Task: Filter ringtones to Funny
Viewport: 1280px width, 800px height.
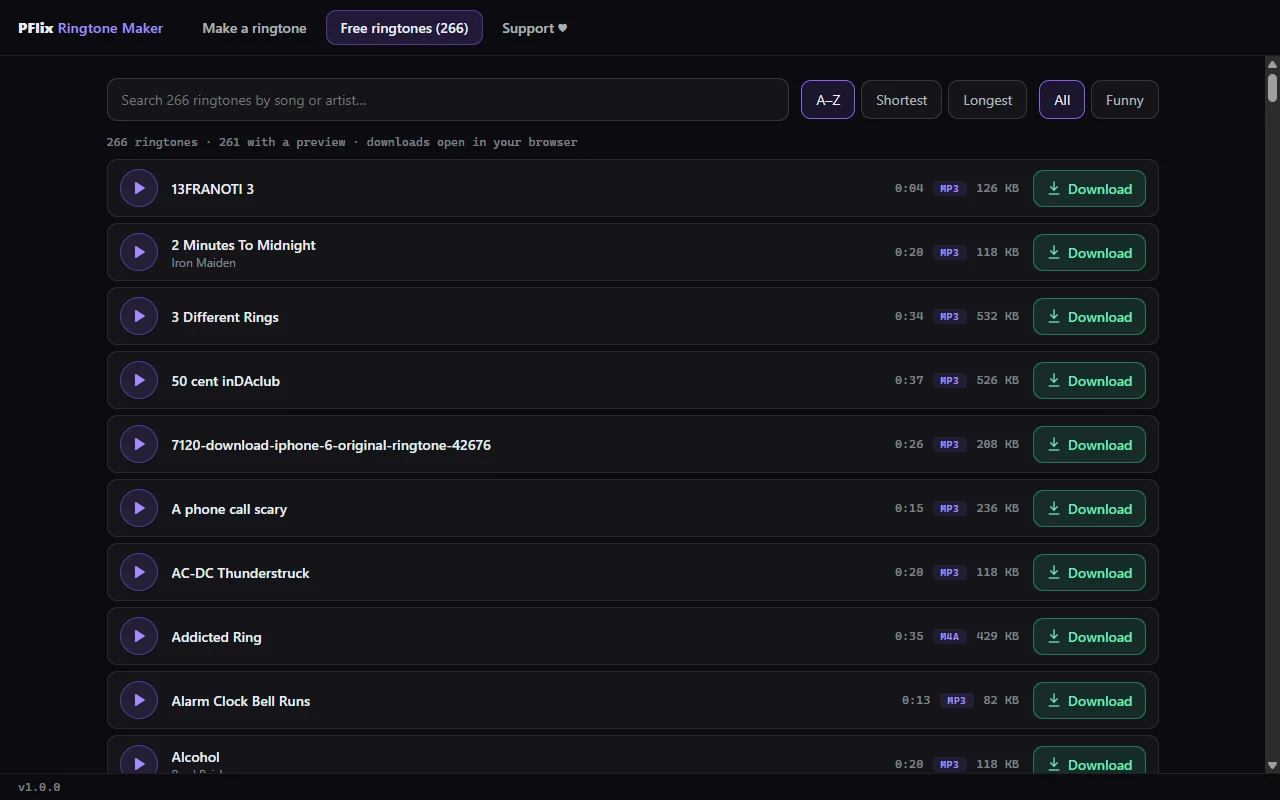Action: [x=1125, y=100]
